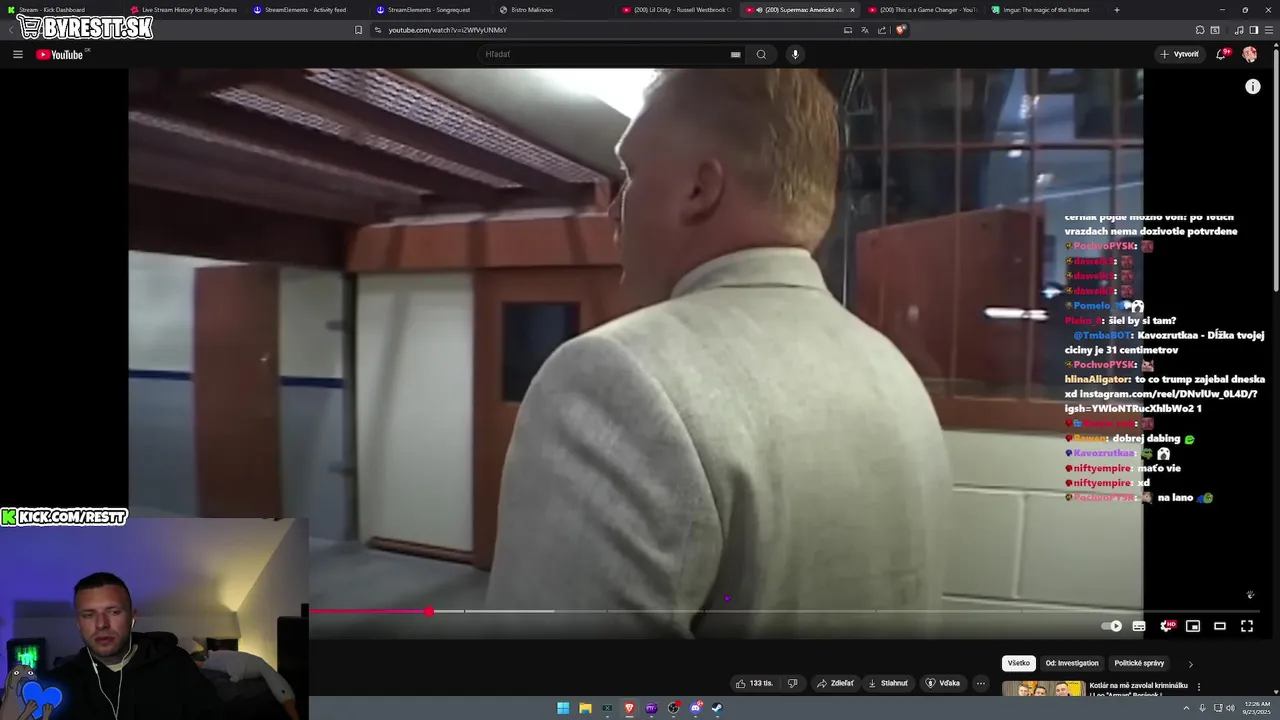Select the Všetko filter chip

click(1018, 663)
